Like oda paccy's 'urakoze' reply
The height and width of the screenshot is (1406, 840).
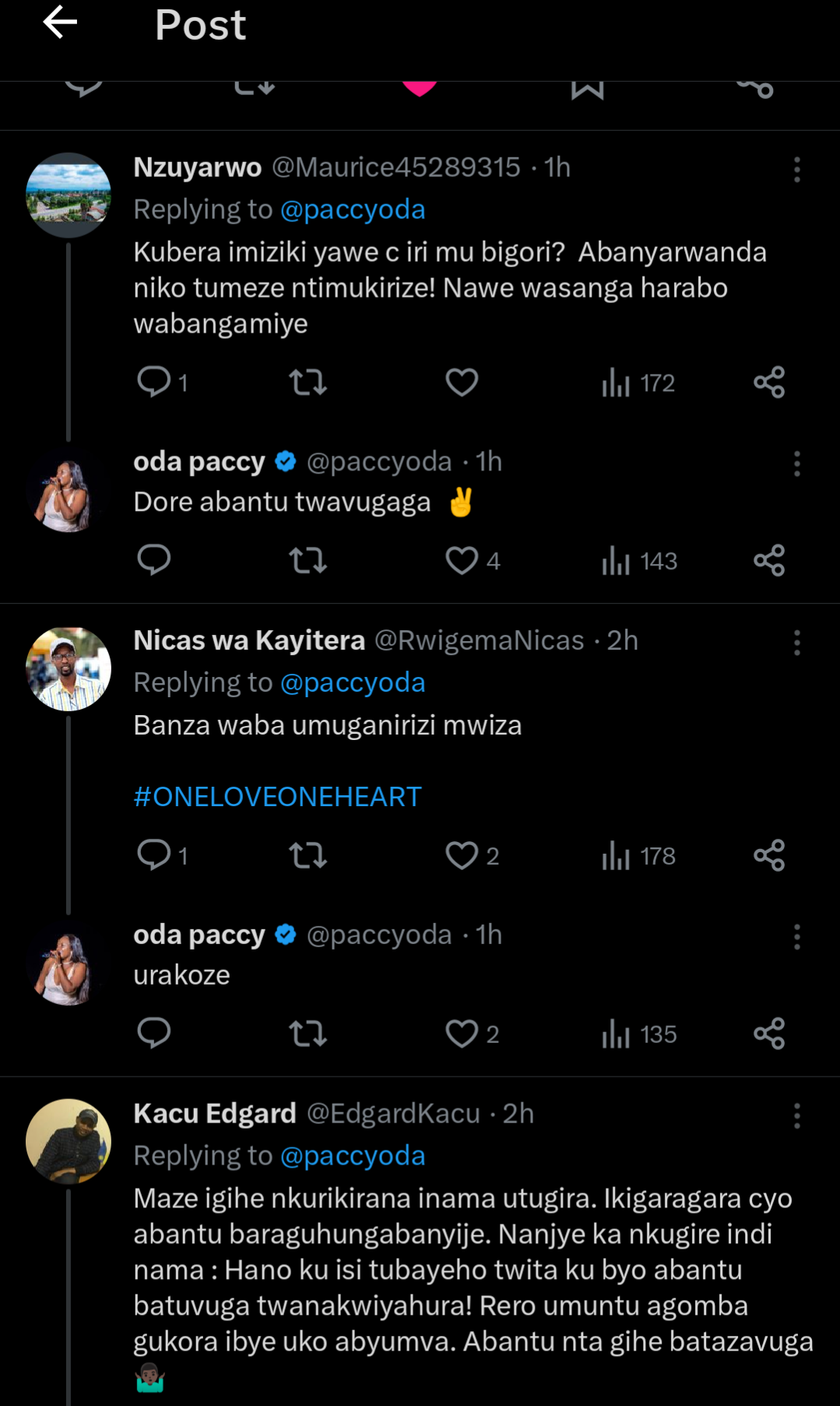click(462, 1034)
